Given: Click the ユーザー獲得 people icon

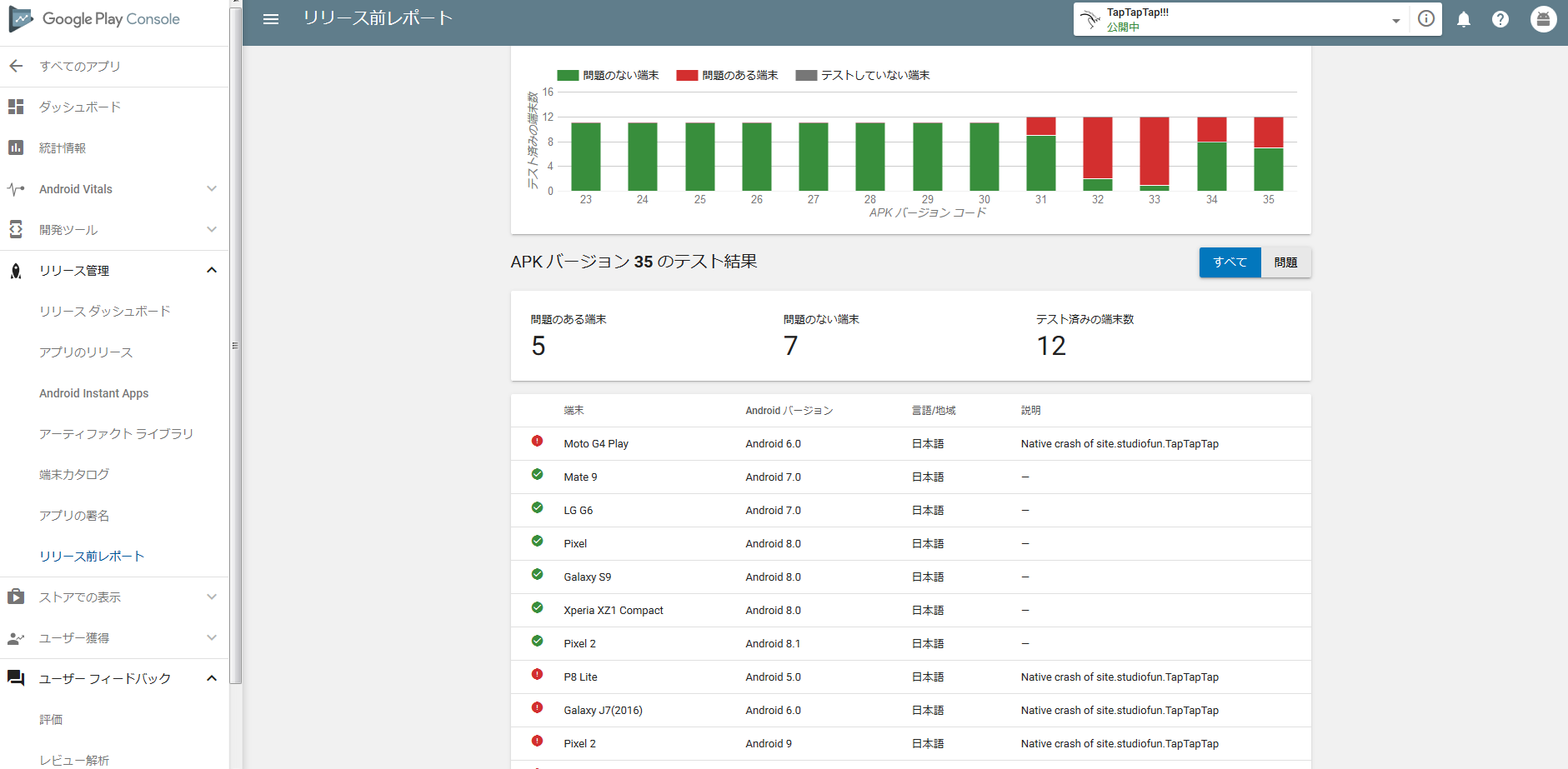Looking at the screenshot, I should click(16, 638).
